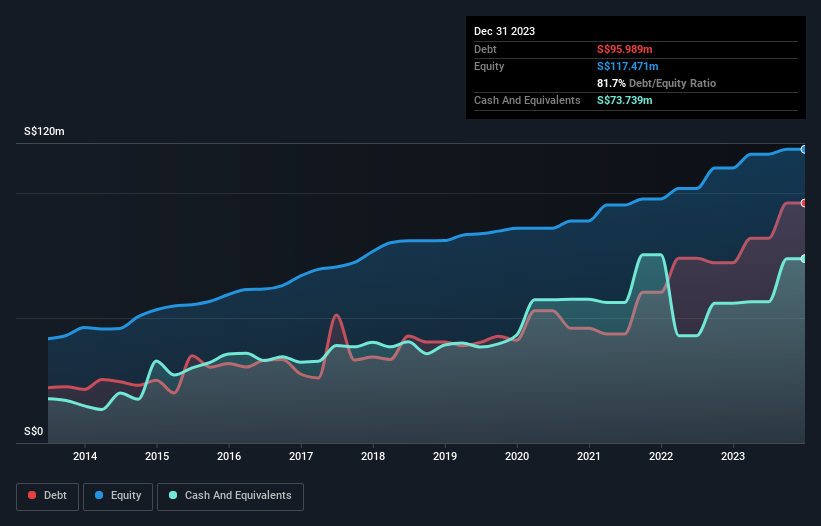Click the tooltip Debt row label
Viewport: 821px width, 526px height.
coord(485,49)
